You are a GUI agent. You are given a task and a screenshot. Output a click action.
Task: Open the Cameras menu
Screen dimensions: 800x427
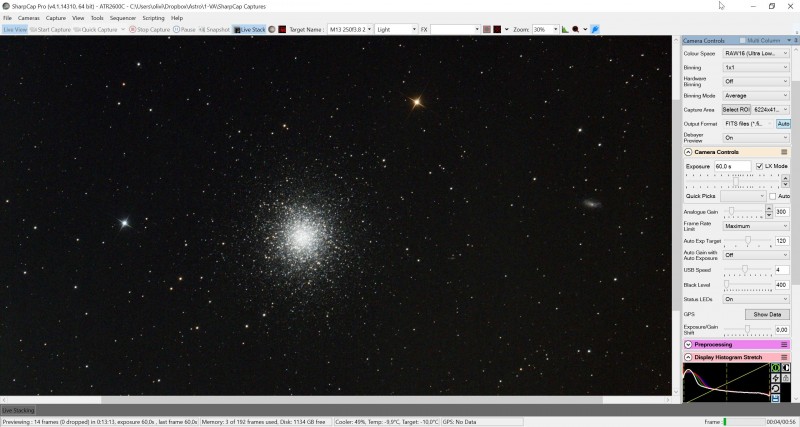(29, 18)
